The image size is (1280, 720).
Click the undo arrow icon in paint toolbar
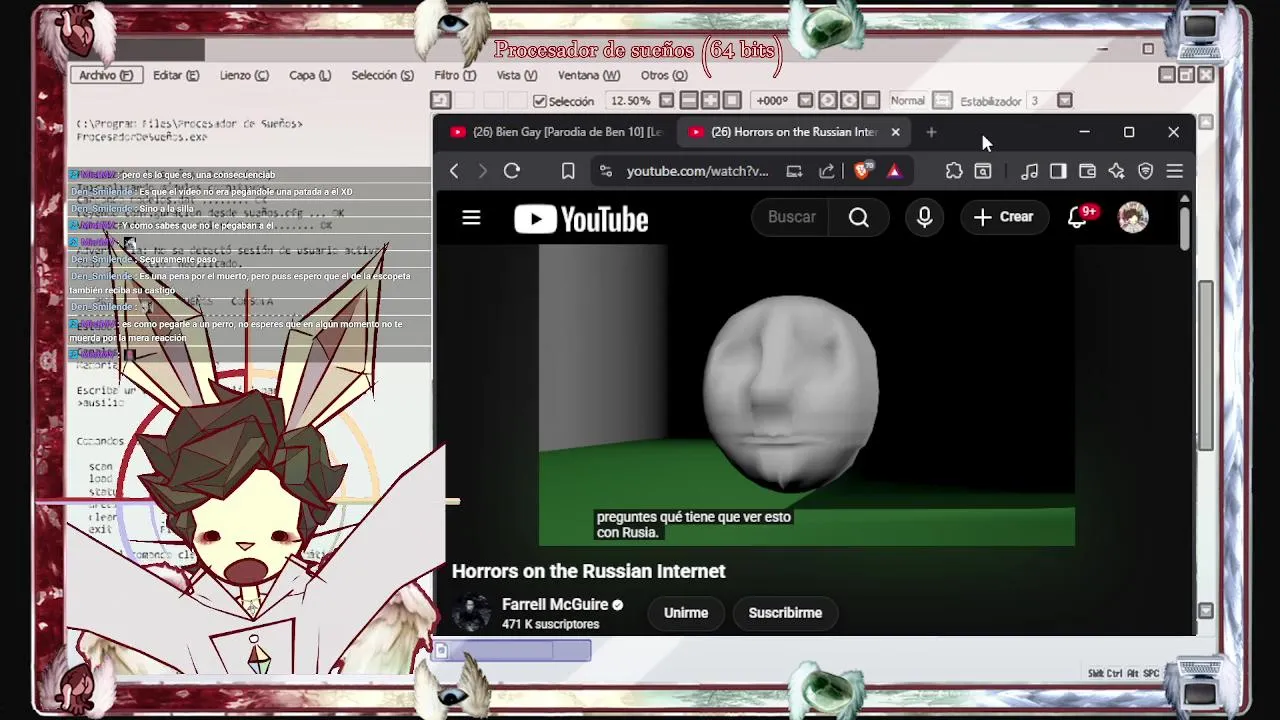pos(441,100)
